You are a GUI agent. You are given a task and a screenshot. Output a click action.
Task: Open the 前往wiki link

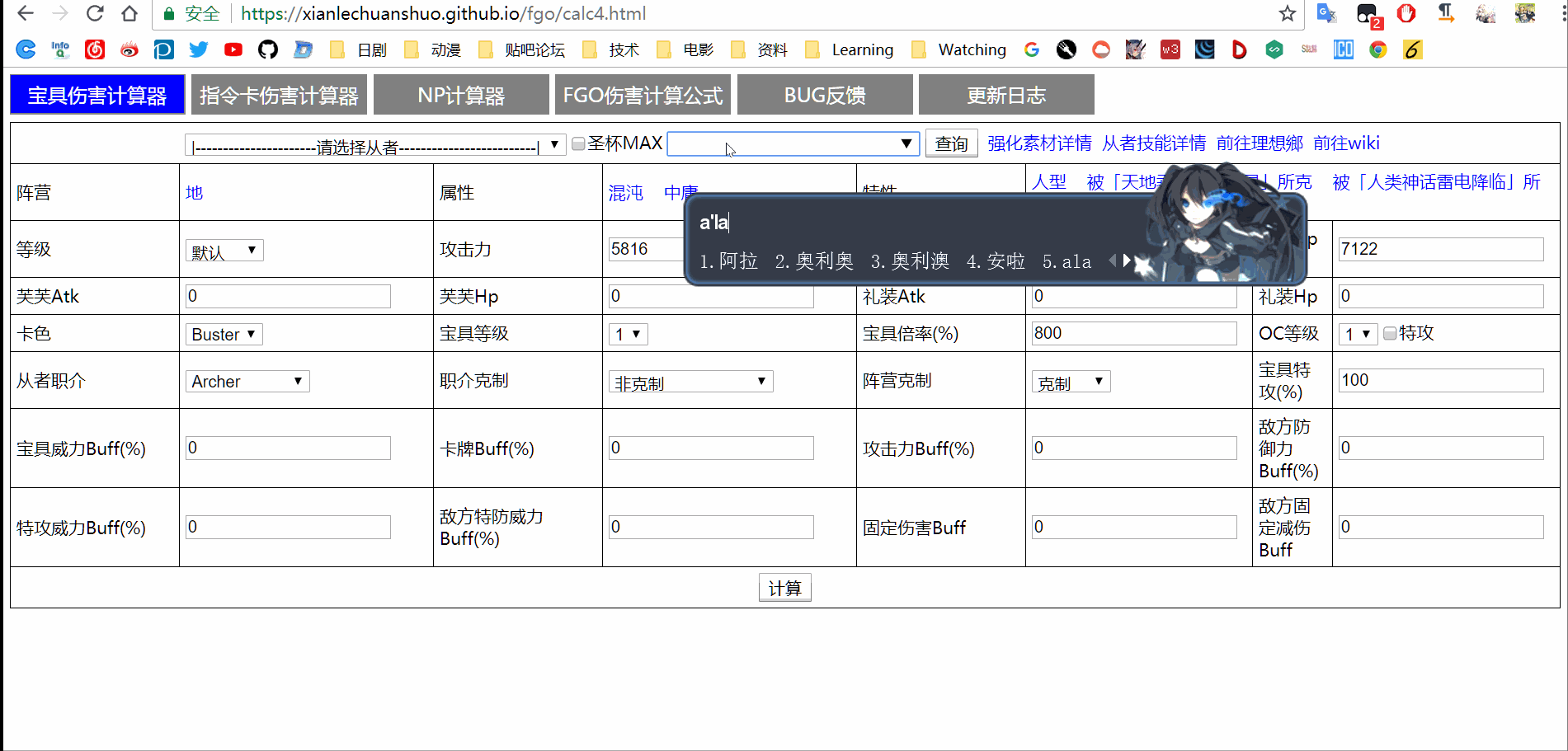(1346, 143)
